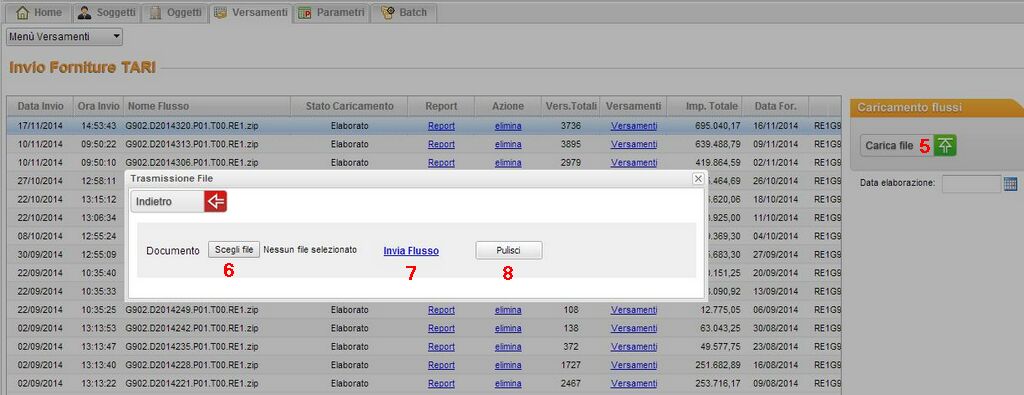Image resolution: width=1024 pixels, height=395 pixels.
Task: Open the Parametri tab
Action: (x=331, y=12)
